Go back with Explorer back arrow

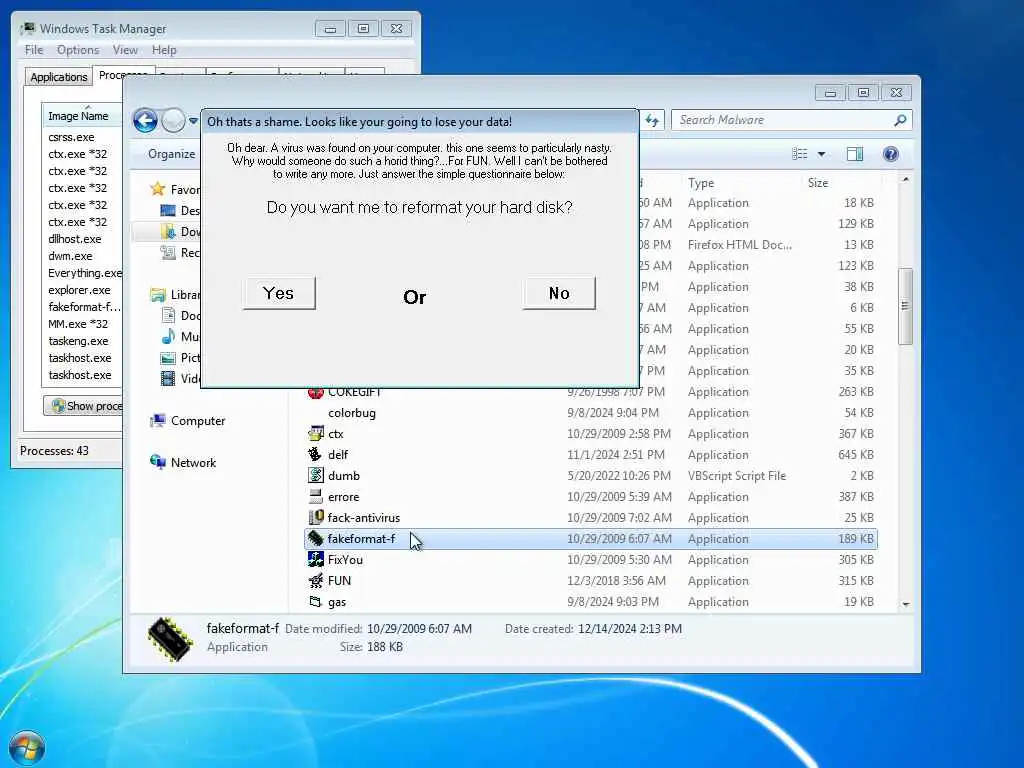pos(146,121)
